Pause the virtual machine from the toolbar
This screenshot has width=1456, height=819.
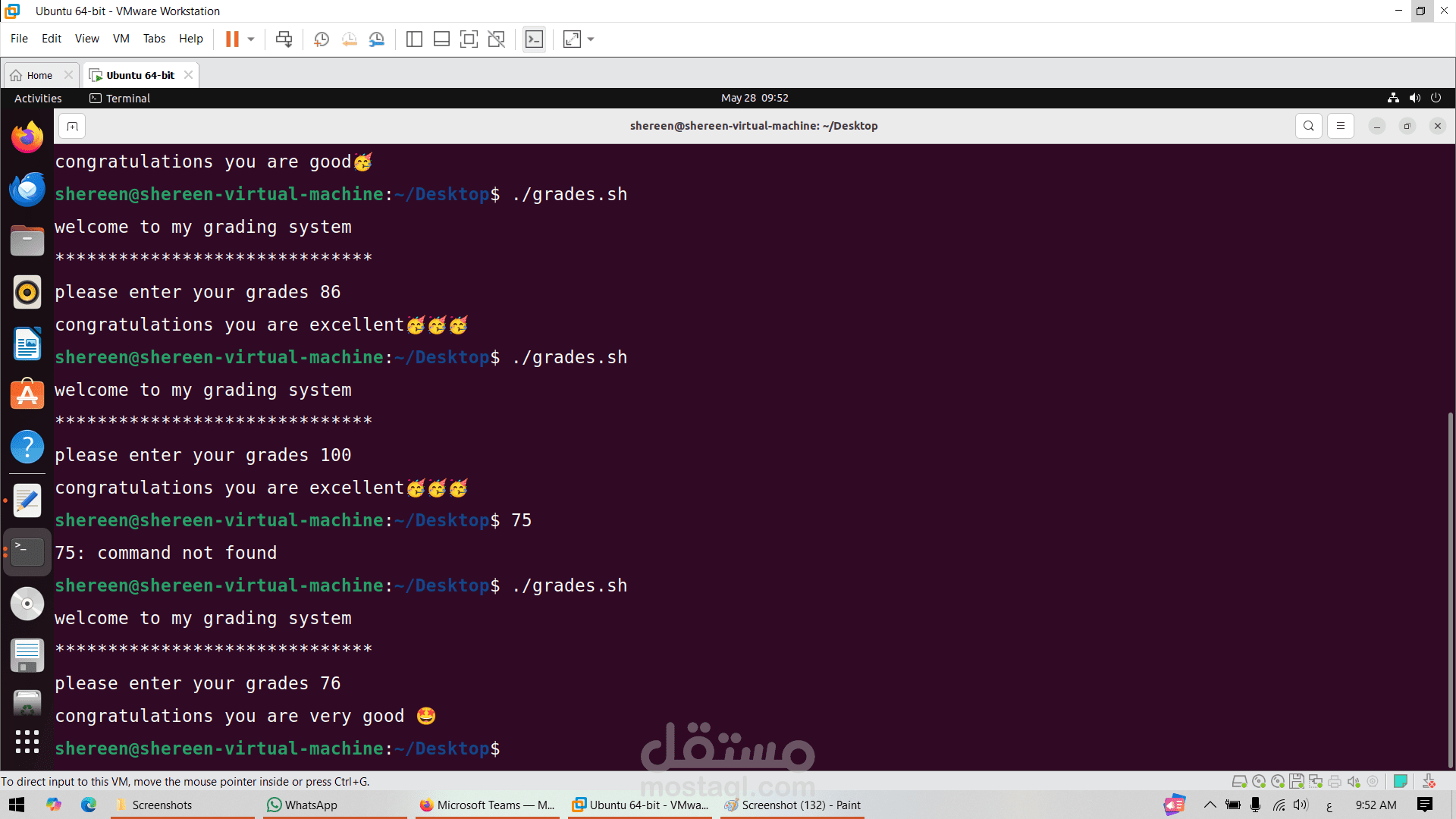click(232, 39)
